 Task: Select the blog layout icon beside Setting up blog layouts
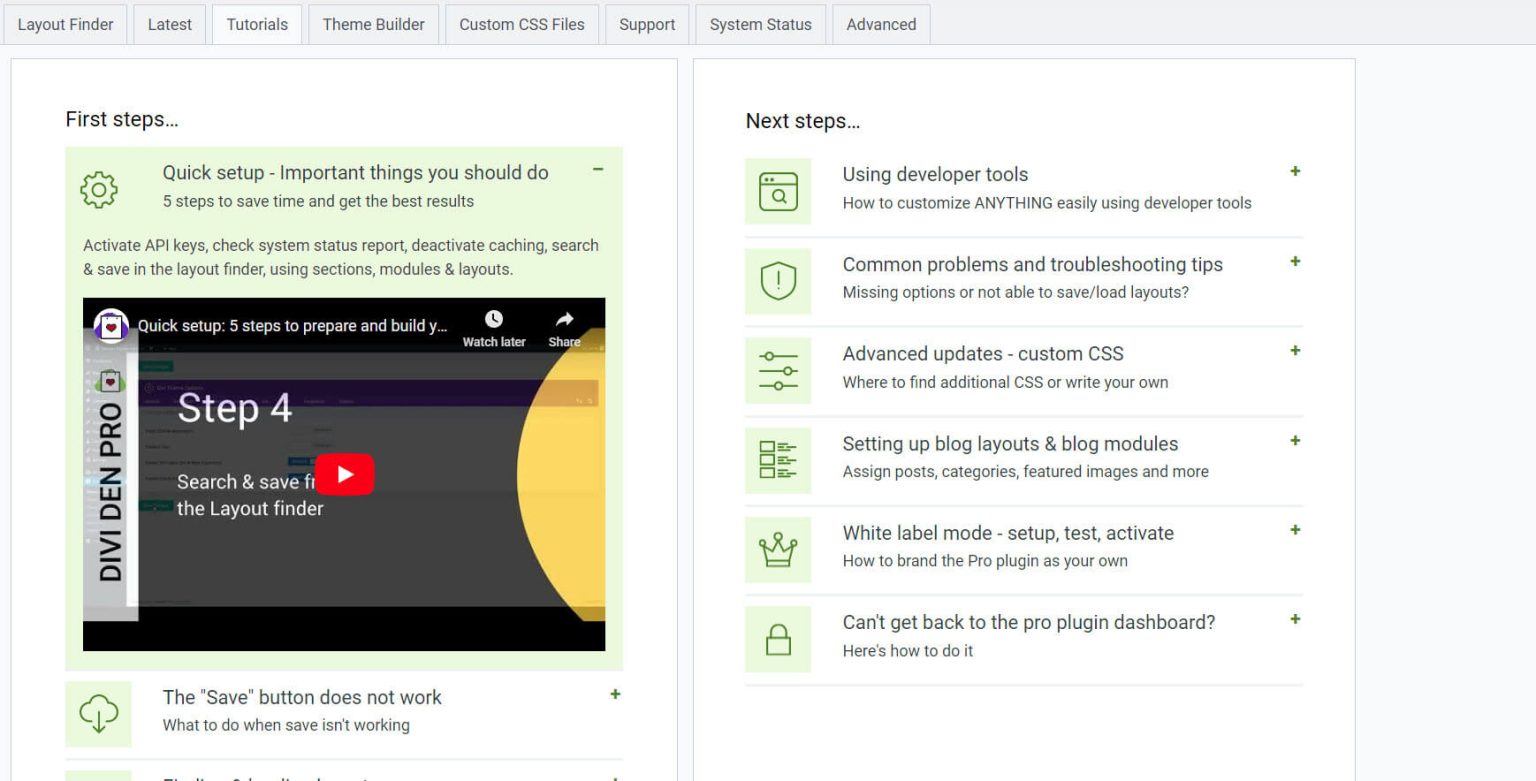click(778, 460)
